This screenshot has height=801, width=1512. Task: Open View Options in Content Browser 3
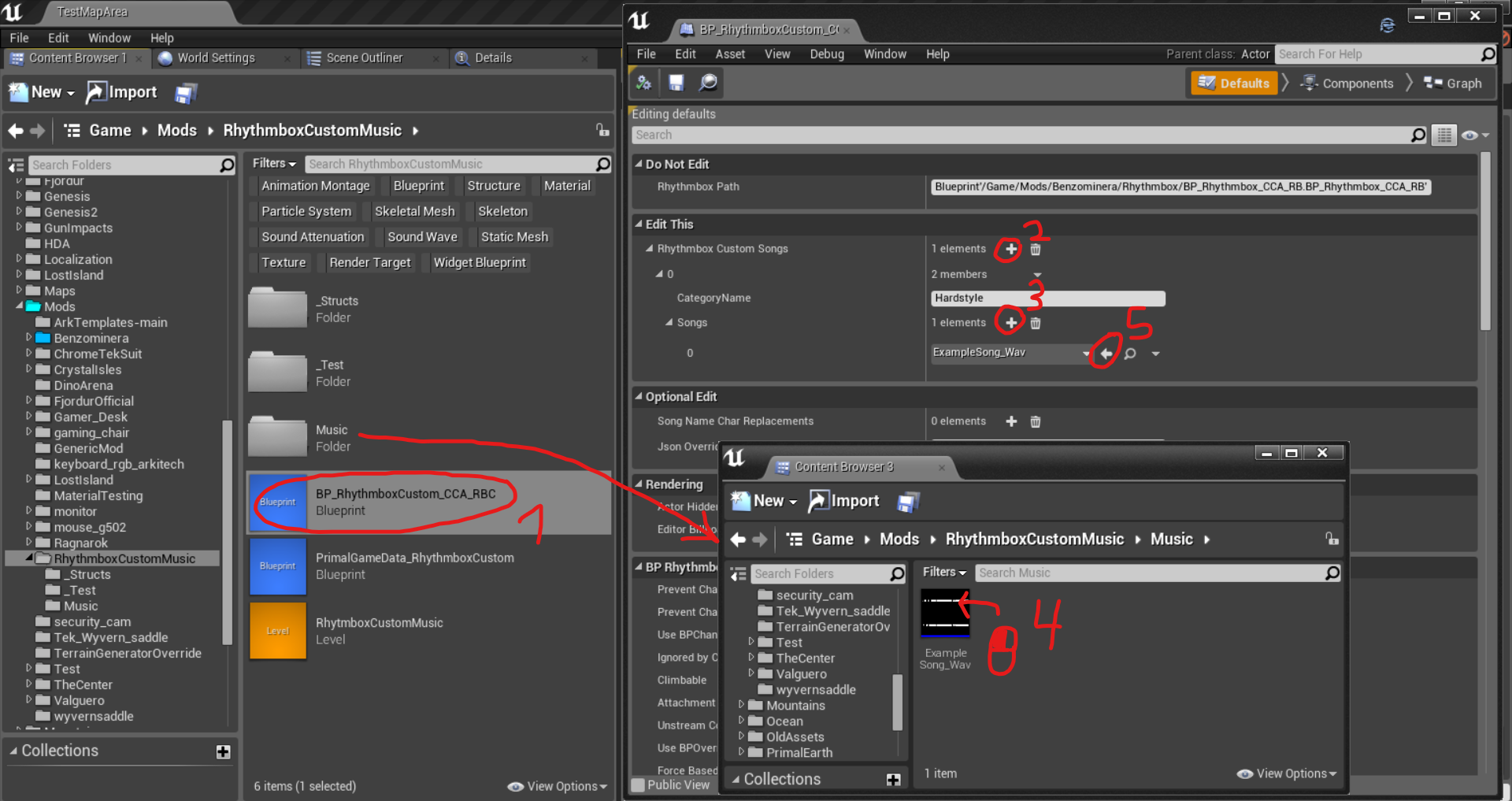(x=1287, y=774)
